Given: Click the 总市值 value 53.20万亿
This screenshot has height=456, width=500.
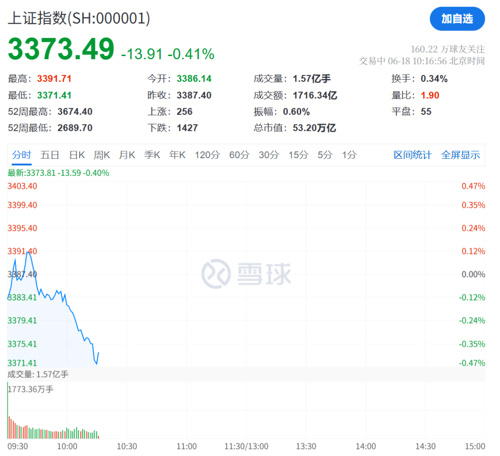Looking at the screenshot, I should tap(314, 128).
